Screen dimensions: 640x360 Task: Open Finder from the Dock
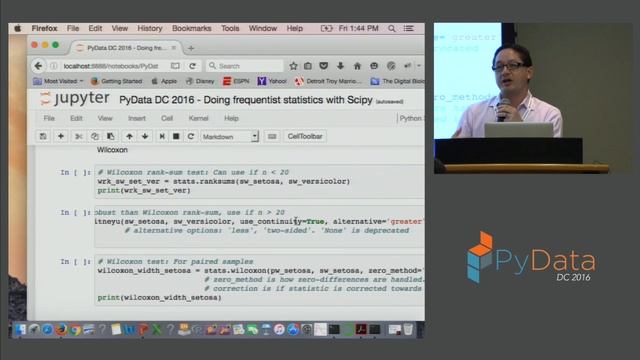click(20, 329)
